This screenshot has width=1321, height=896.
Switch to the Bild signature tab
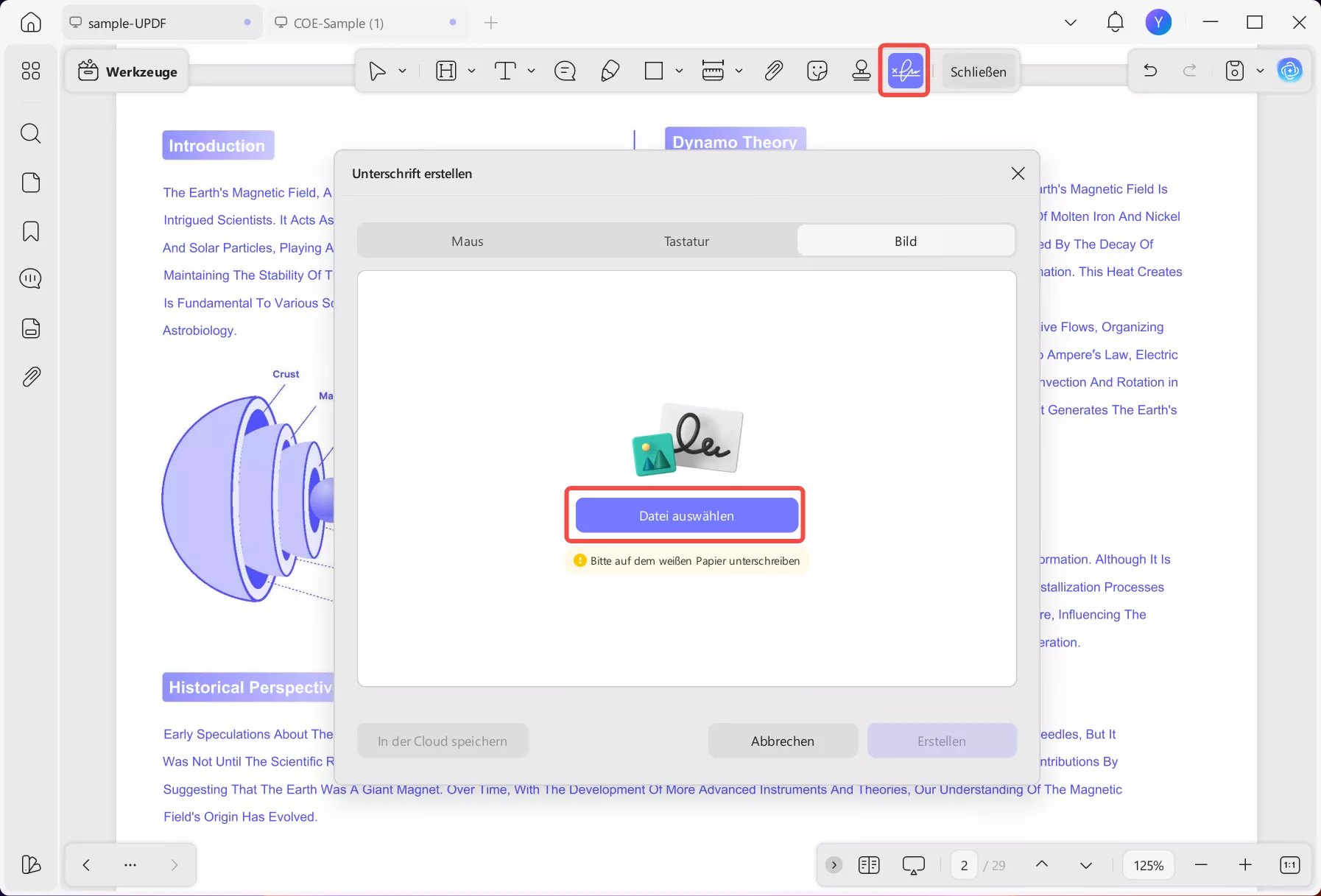(x=906, y=241)
